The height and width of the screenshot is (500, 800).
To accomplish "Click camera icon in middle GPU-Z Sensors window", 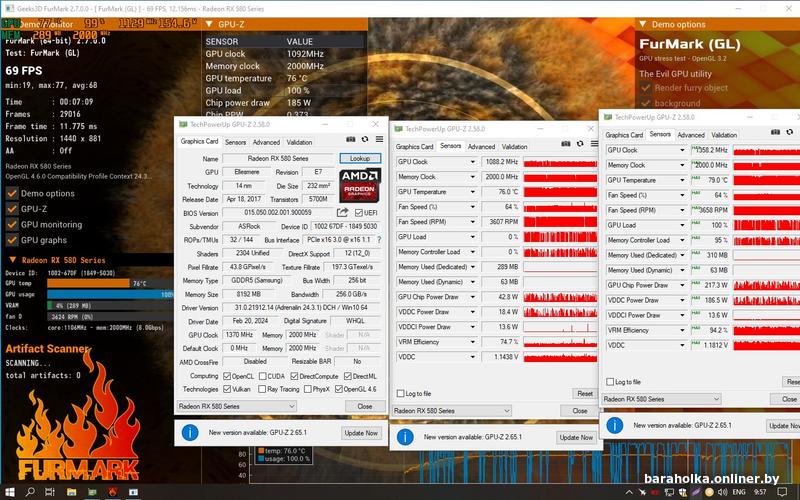I will (x=566, y=144).
